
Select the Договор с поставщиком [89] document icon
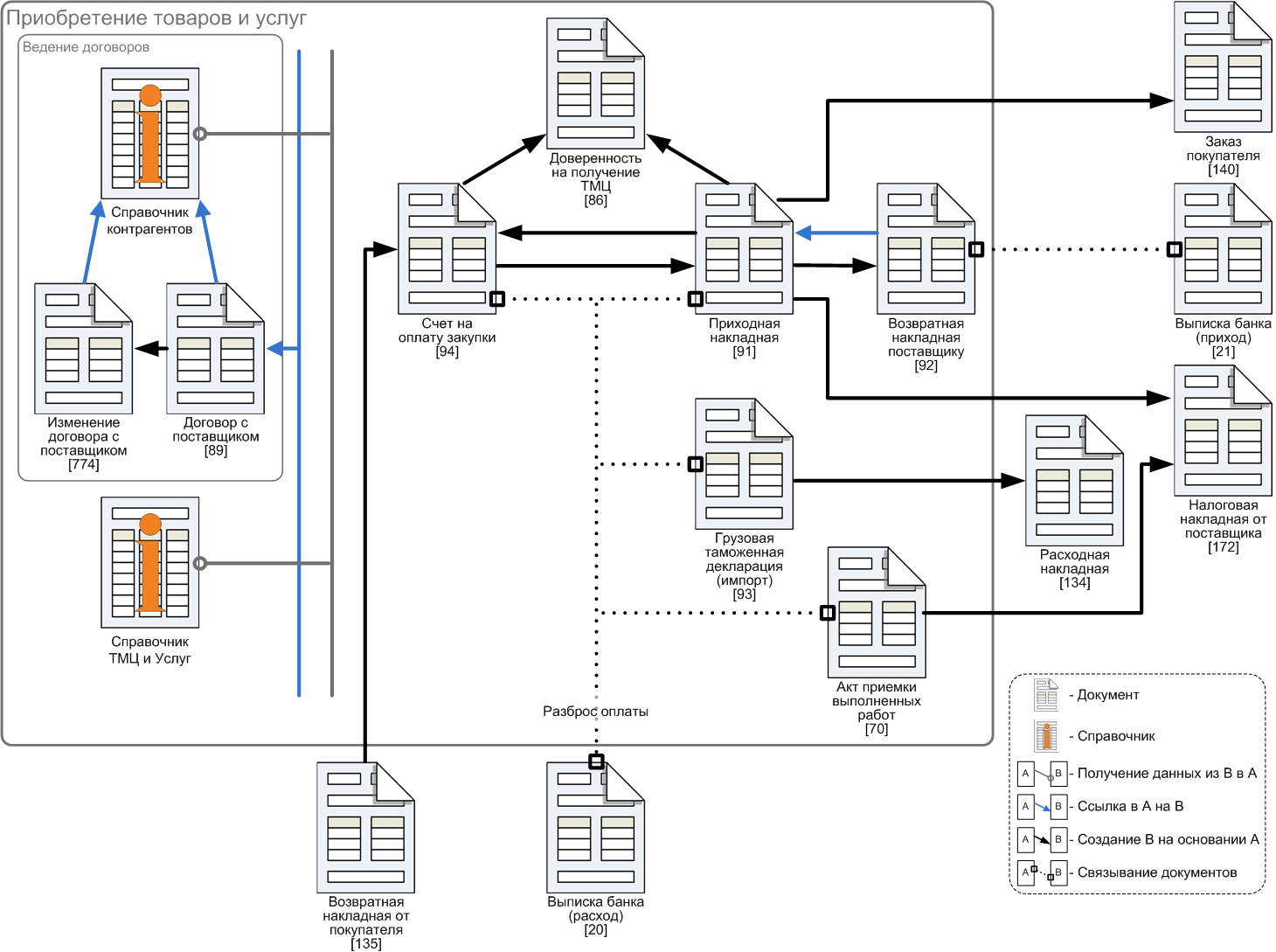point(216,349)
